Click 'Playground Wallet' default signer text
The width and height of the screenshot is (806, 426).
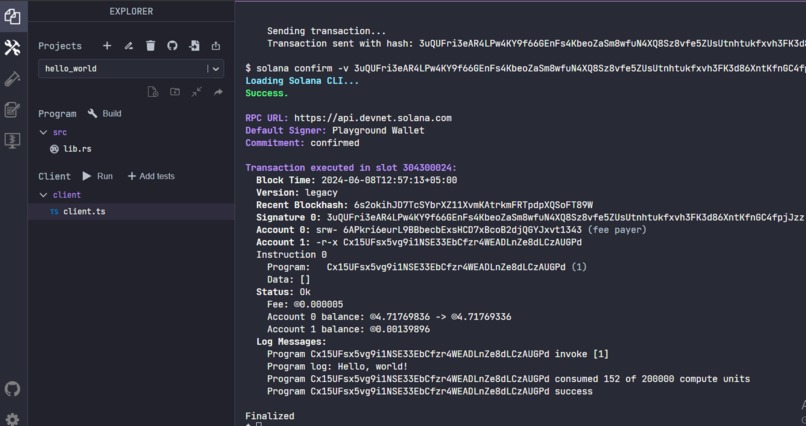pyautogui.click(x=378, y=131)
